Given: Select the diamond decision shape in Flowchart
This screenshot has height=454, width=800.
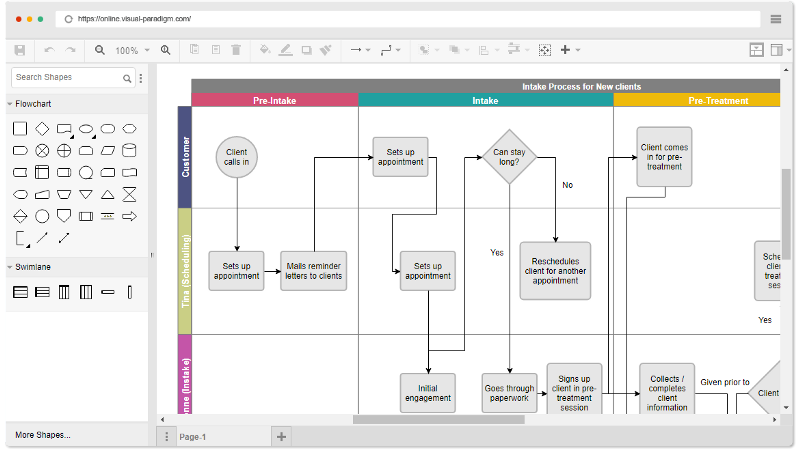Looking at the screenshot, I should 42,128.
